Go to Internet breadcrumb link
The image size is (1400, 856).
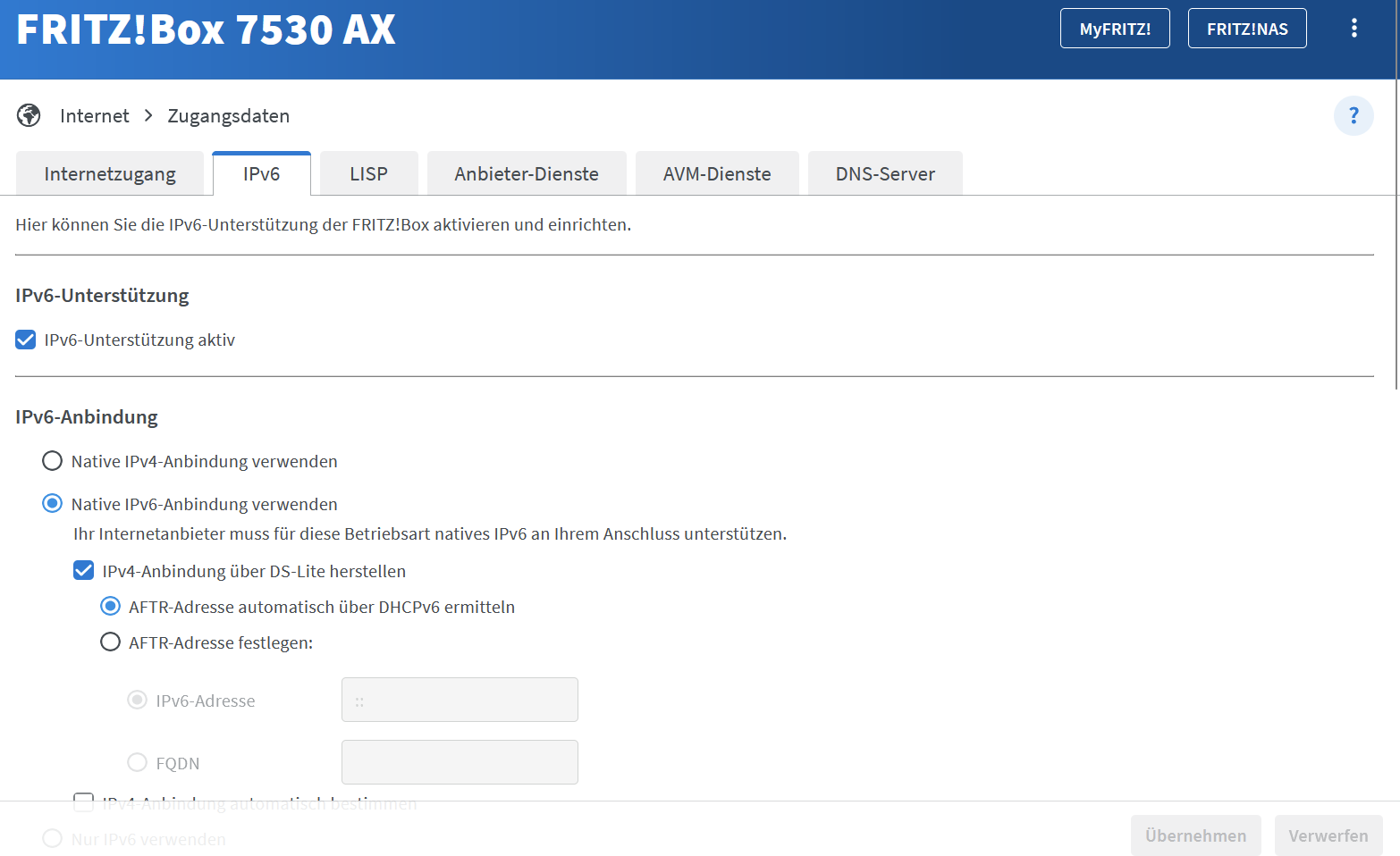coord(95,115)
